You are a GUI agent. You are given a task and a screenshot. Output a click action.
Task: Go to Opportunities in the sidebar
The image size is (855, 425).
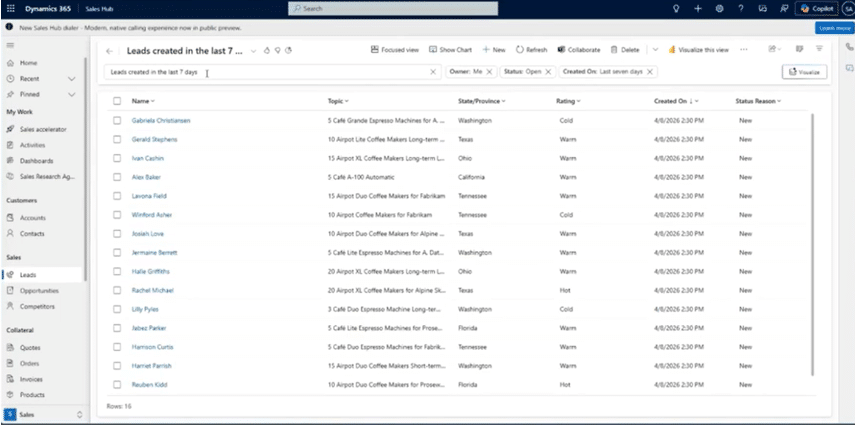click(x=39, y=290)
